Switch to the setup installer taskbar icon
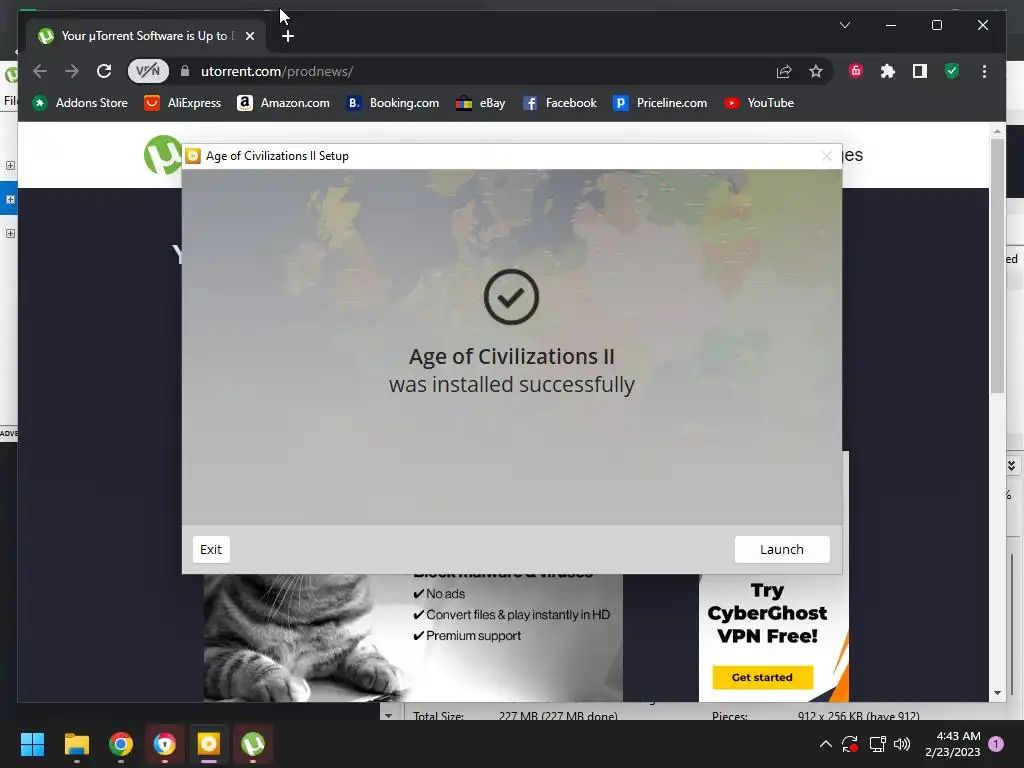The height and width of the screenshot is (768, 1024). [x=208, y=744]
